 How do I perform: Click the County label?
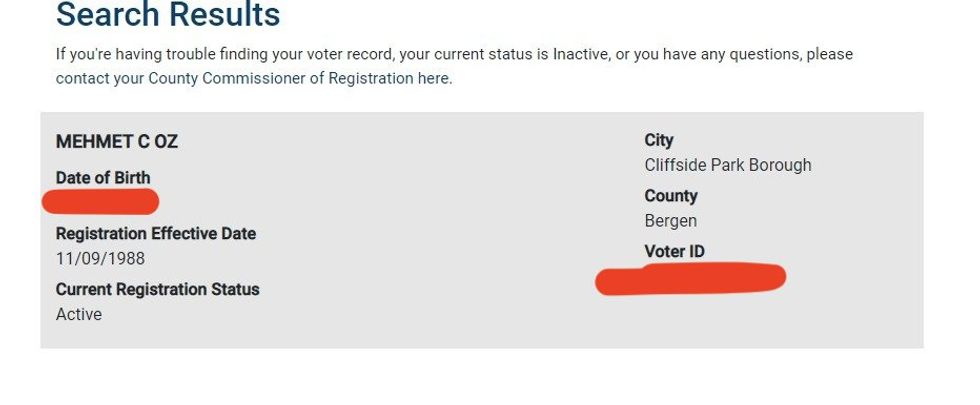pos(671,196)
